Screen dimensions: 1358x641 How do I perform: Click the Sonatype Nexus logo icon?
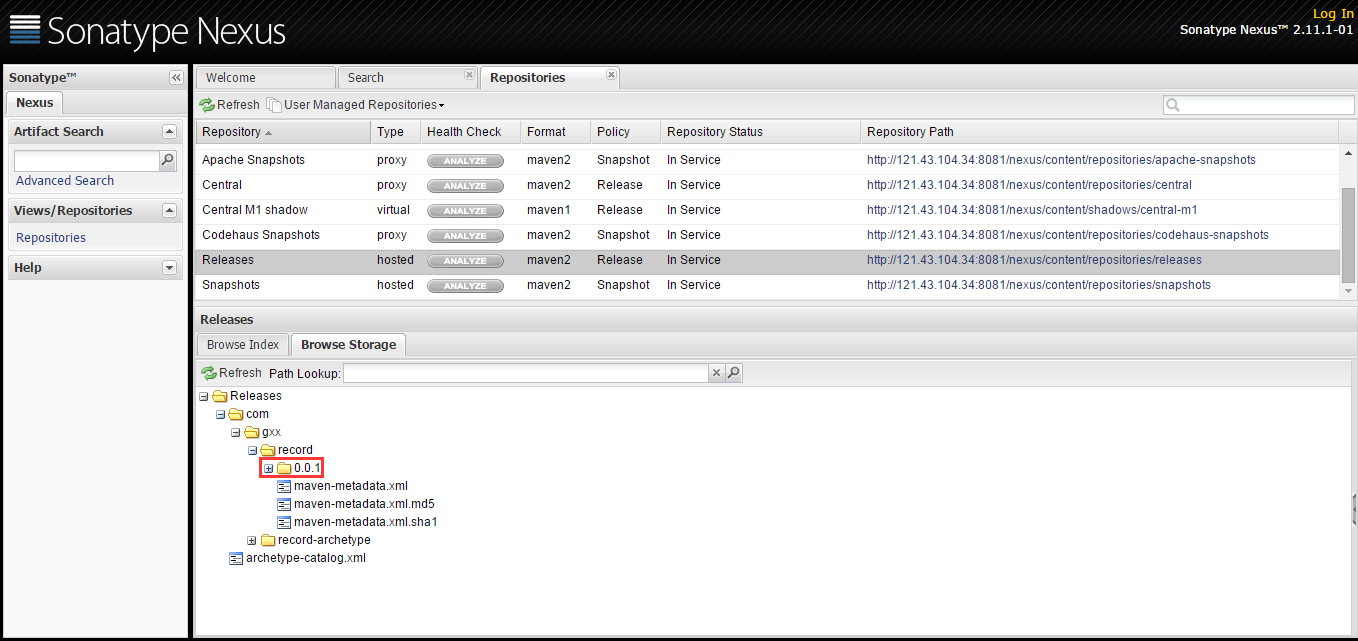[x=25, y=30]
